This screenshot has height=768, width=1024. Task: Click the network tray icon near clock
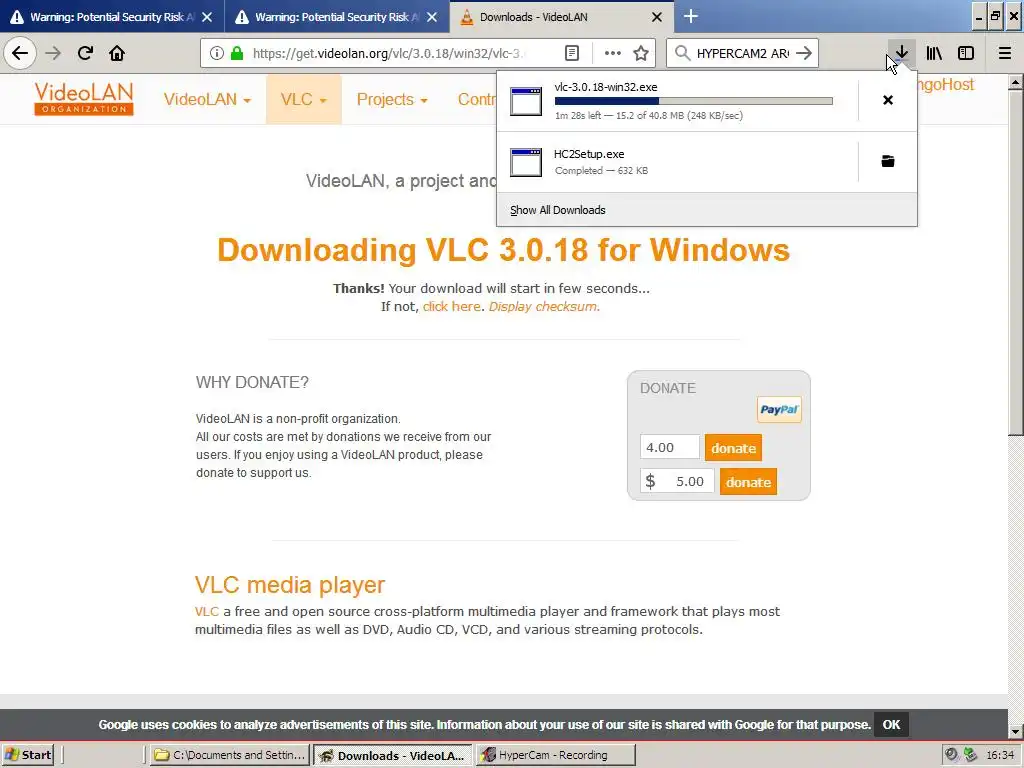coord(970,754)
